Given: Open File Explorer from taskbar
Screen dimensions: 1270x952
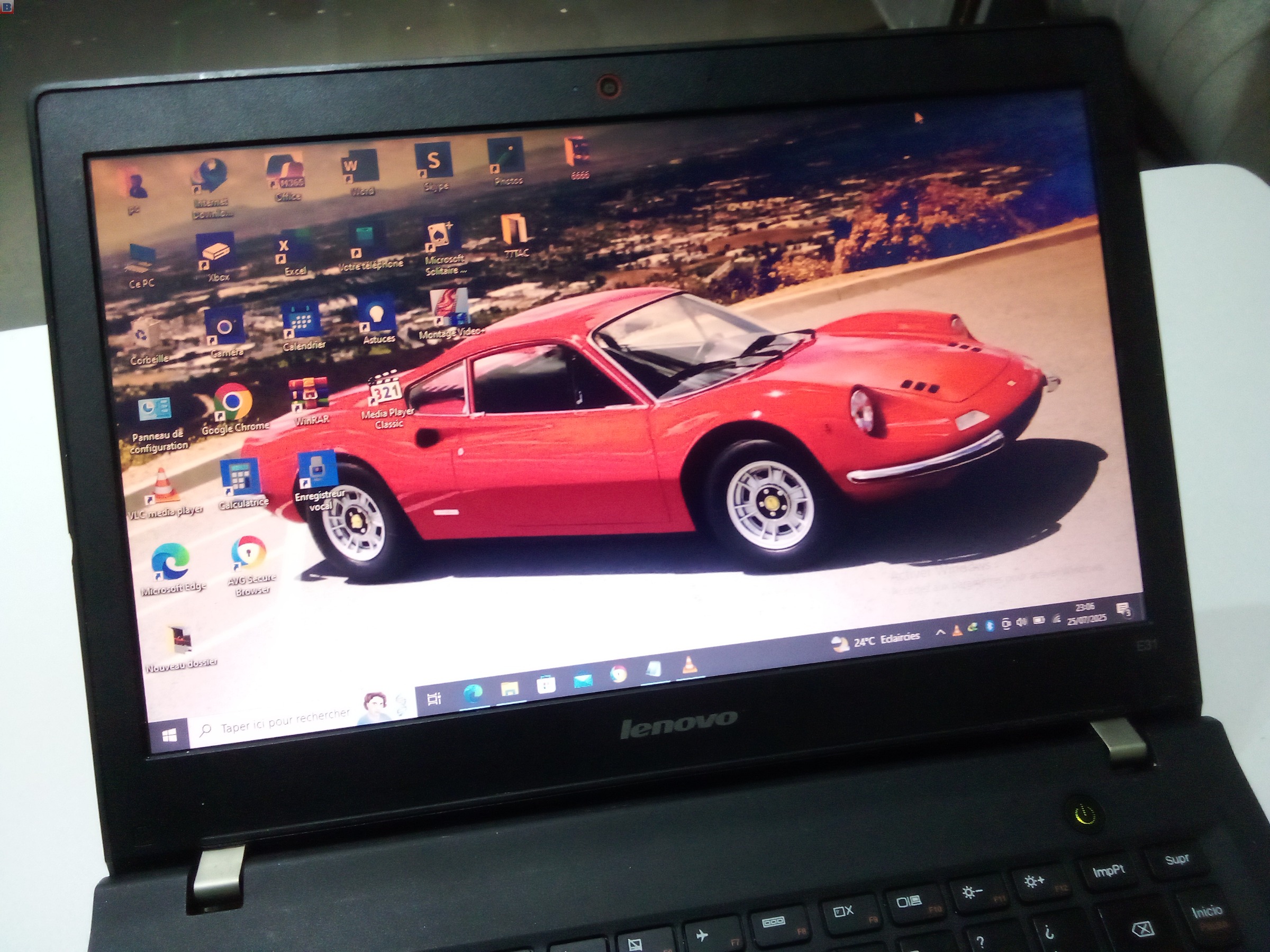Looking at the screenshot, I should [x=509, y=689].
